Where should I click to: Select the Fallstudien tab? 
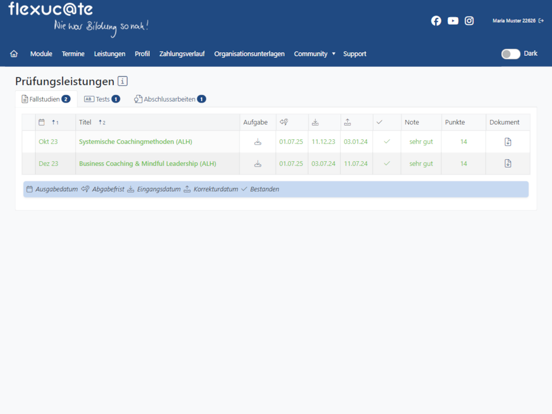pyautogui.click(x=46, y=99)
